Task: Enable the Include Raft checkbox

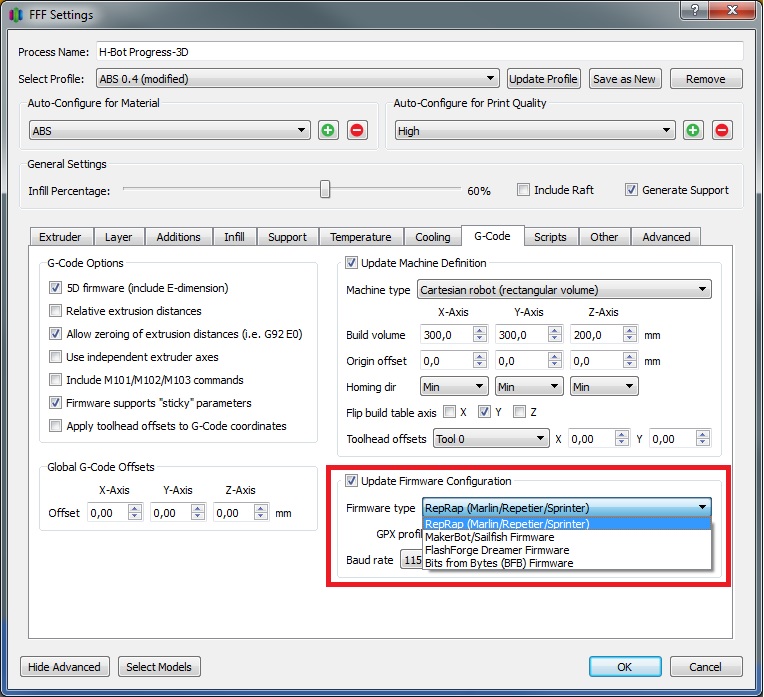Action: (x=524, y=190)
